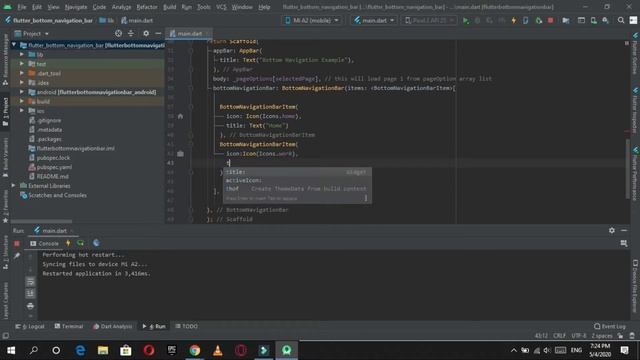Click the locate-file target icon in Project panel
The width and height of the screenshot is (640, 360).
point(118,33)
